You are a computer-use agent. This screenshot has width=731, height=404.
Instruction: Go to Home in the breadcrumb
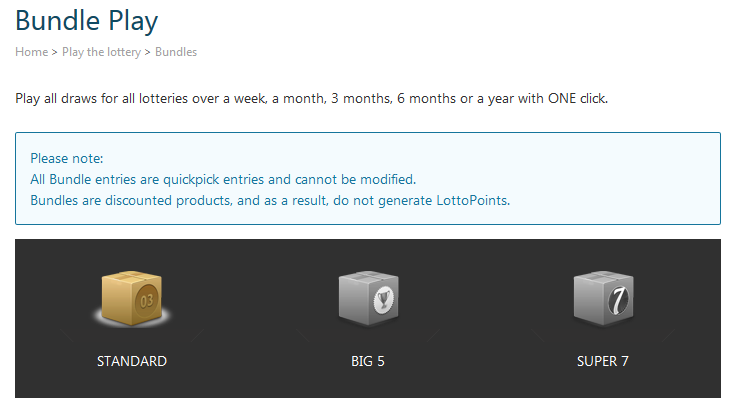[x=31, y=52]
